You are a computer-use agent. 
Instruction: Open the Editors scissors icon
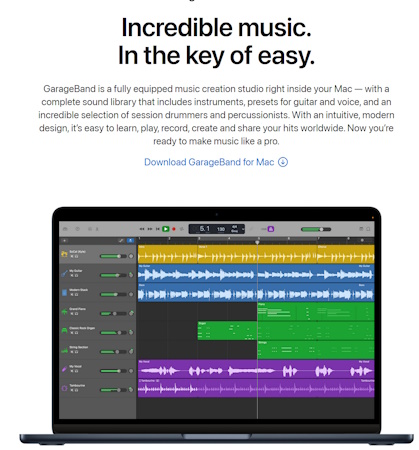[97, 229]
